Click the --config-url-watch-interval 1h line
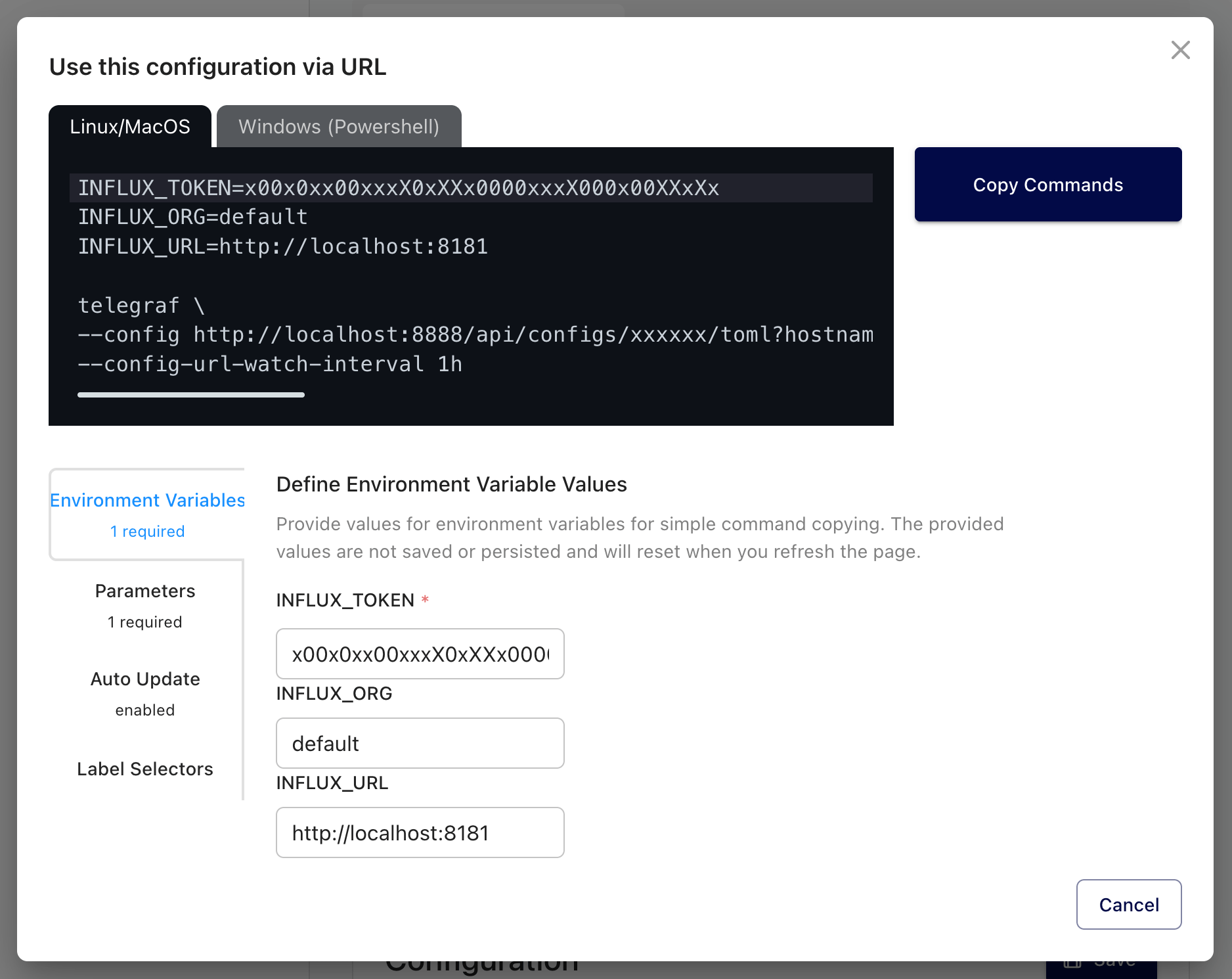1232x979 pixels. (x=269, y=365)
